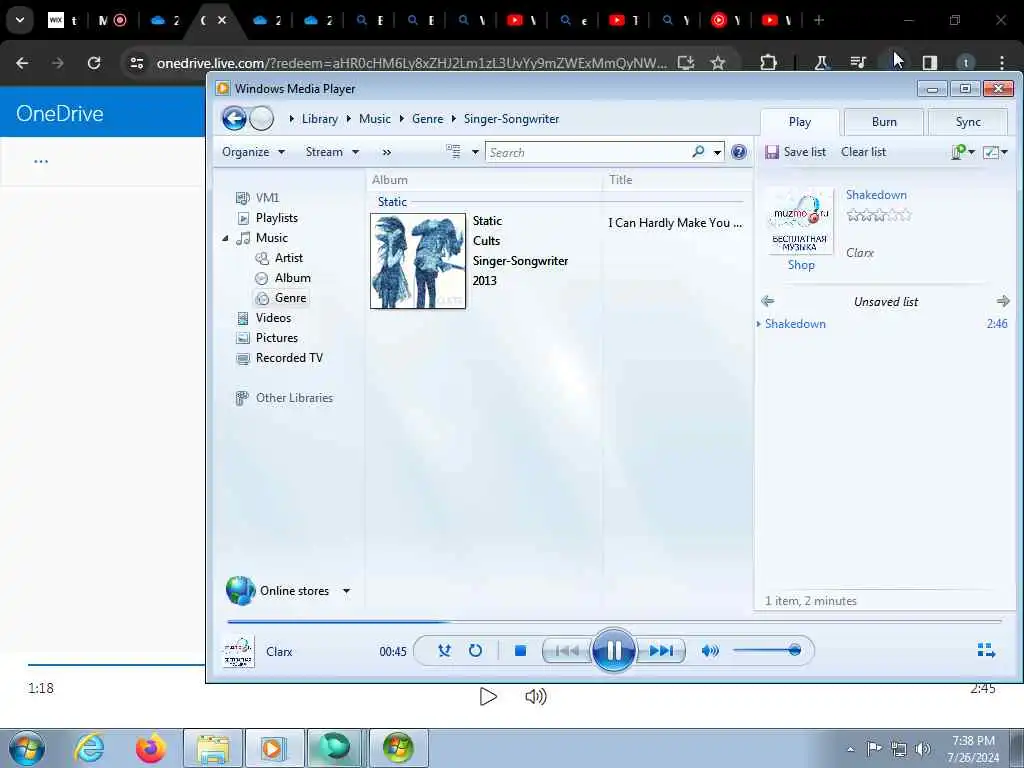Open the Organize dropdown
The image size is (1024, 768).
(x=253, y=152)
